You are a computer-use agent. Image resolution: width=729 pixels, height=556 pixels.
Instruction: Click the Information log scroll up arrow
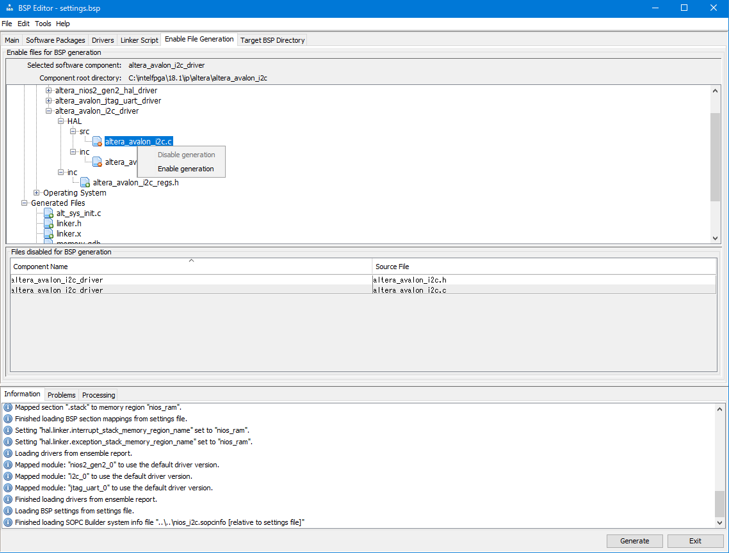pyautogui.click(x=719, y=409)
